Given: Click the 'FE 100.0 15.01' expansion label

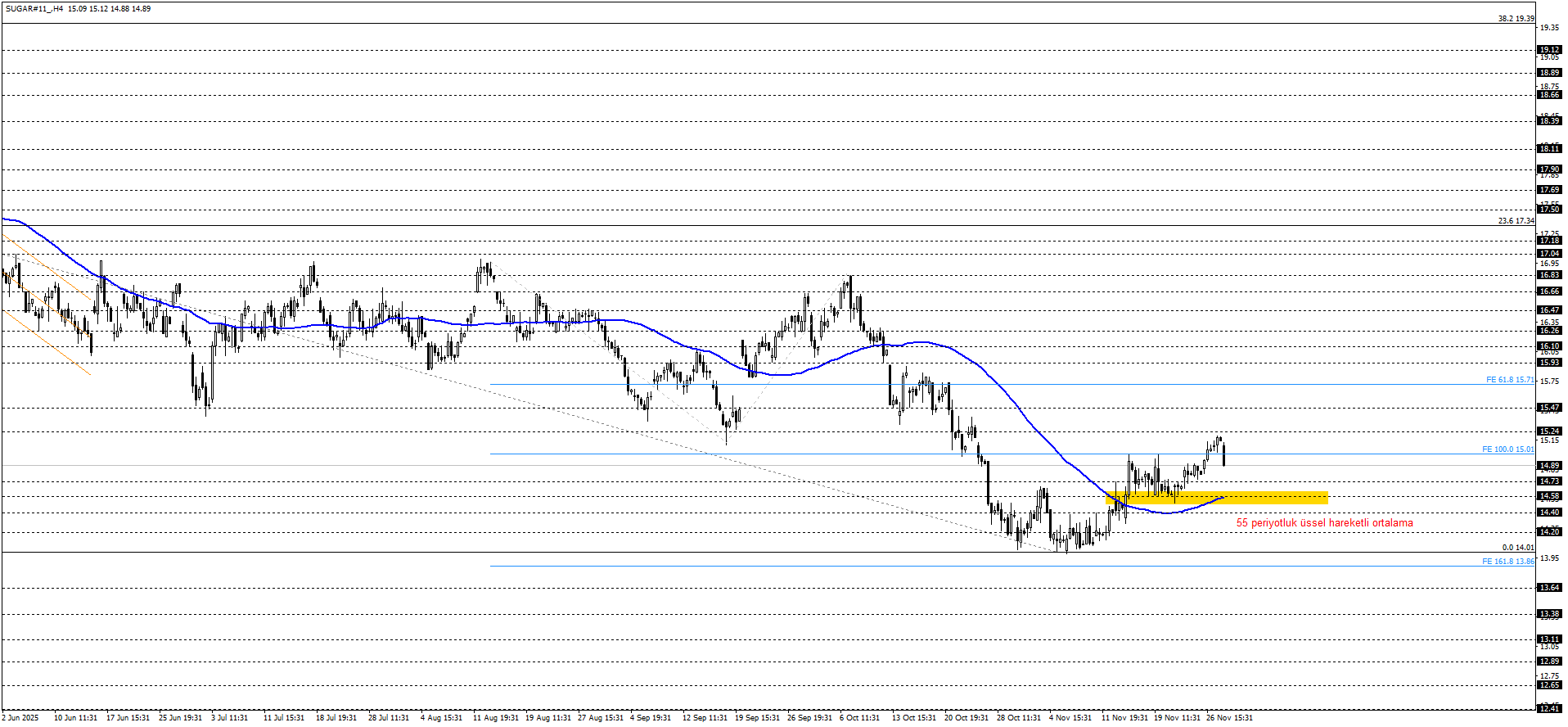Looking at the screenshot, I should pyautogui.click(x=1508, y=449).
